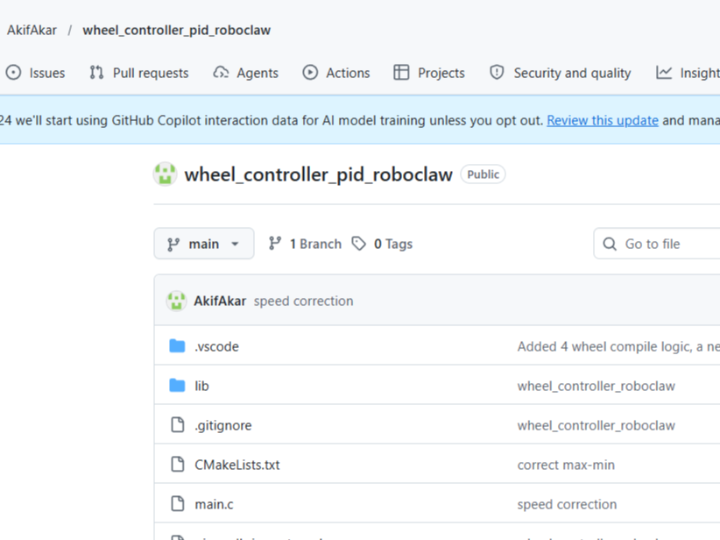
Task: Open the CMakeLists.txt file
Action: 237,465
